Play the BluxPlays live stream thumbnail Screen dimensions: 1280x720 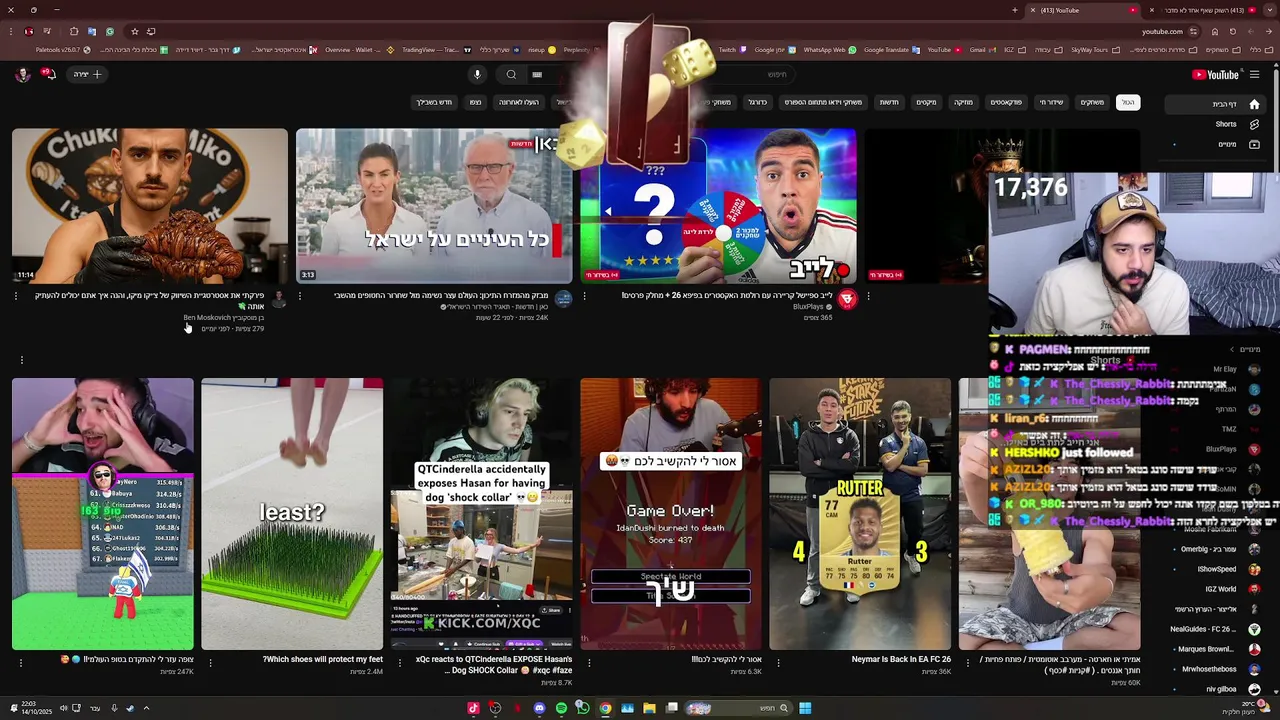(718, 206)
